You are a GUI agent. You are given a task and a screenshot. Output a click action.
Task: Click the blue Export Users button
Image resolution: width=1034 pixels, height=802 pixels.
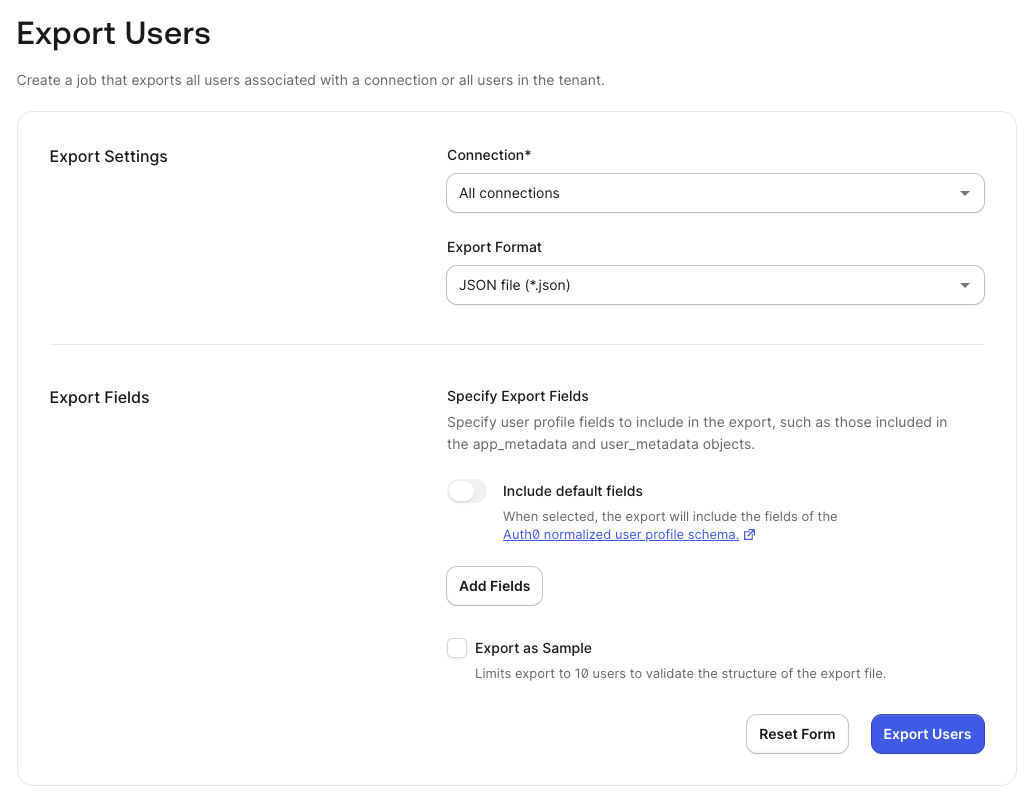pyautogui.click(x=927, y=734)
